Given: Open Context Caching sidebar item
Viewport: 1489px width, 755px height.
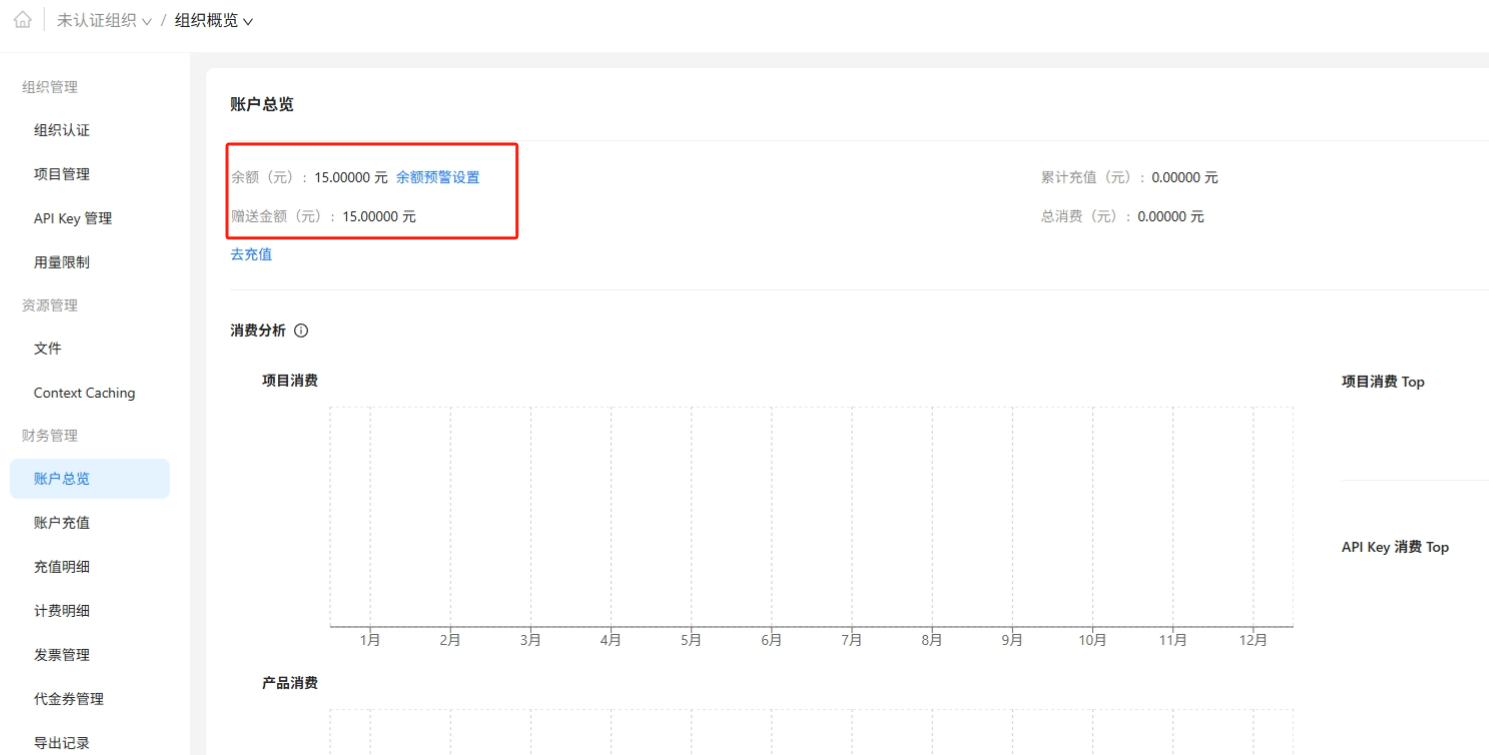Looking at the screenshot, I should 84,393.
